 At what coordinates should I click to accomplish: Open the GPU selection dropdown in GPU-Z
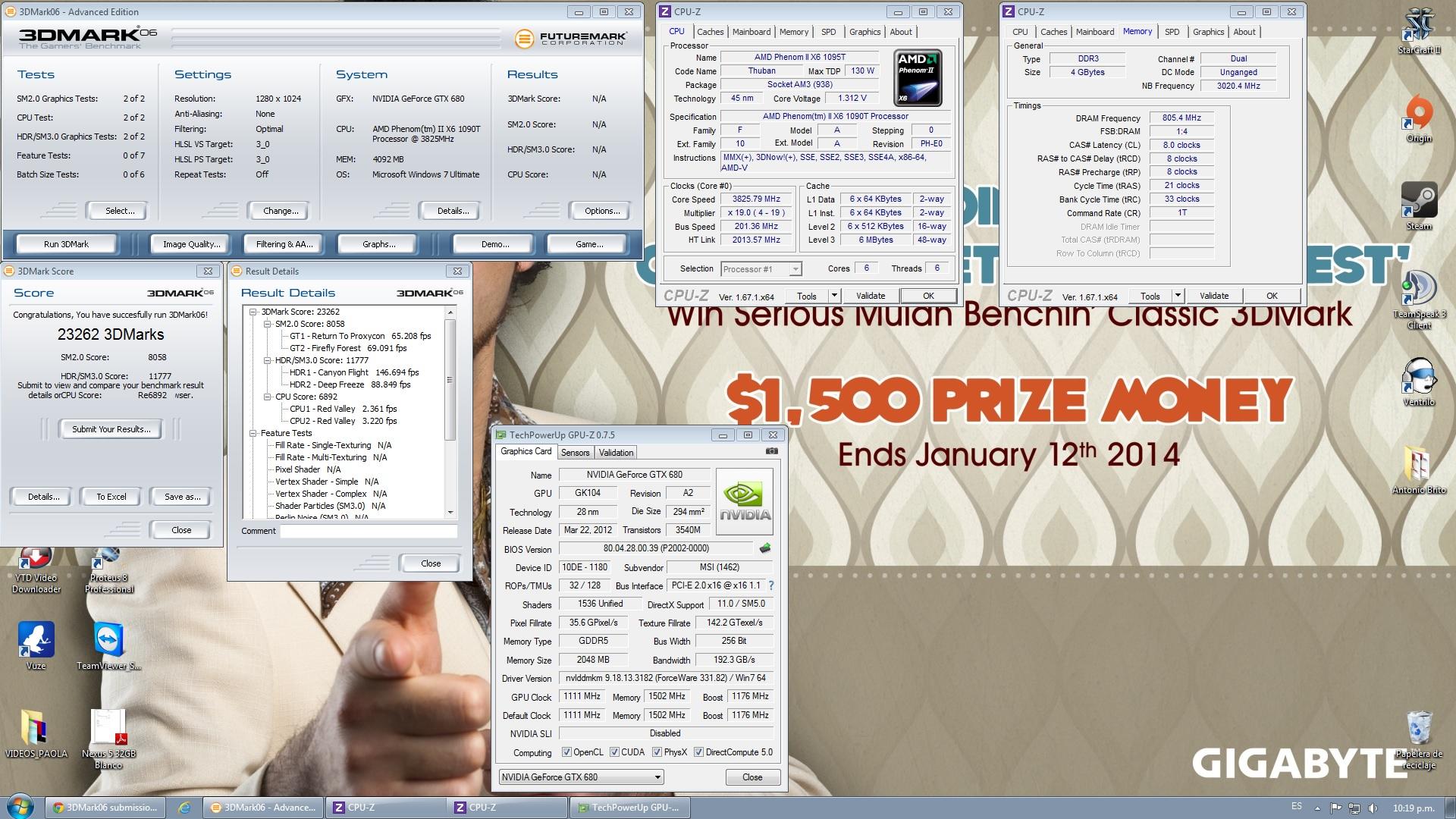[x=581, y=777]
